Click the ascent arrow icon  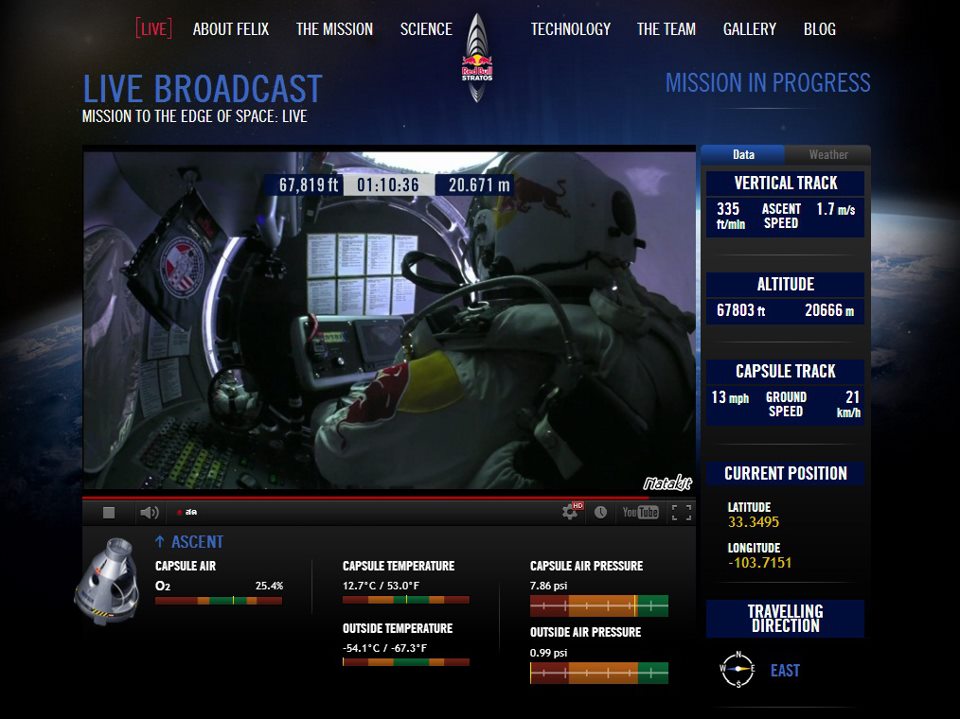coord(160,541)
